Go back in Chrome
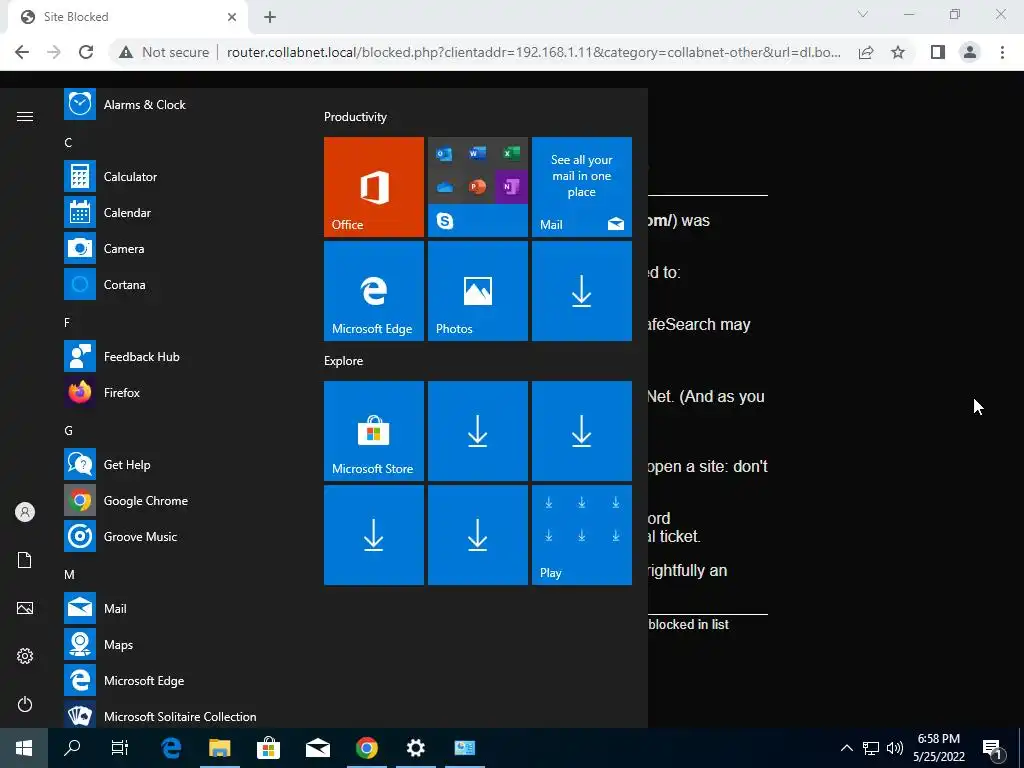This screenshot has height=768, width=1024. (x=22, y=52)
